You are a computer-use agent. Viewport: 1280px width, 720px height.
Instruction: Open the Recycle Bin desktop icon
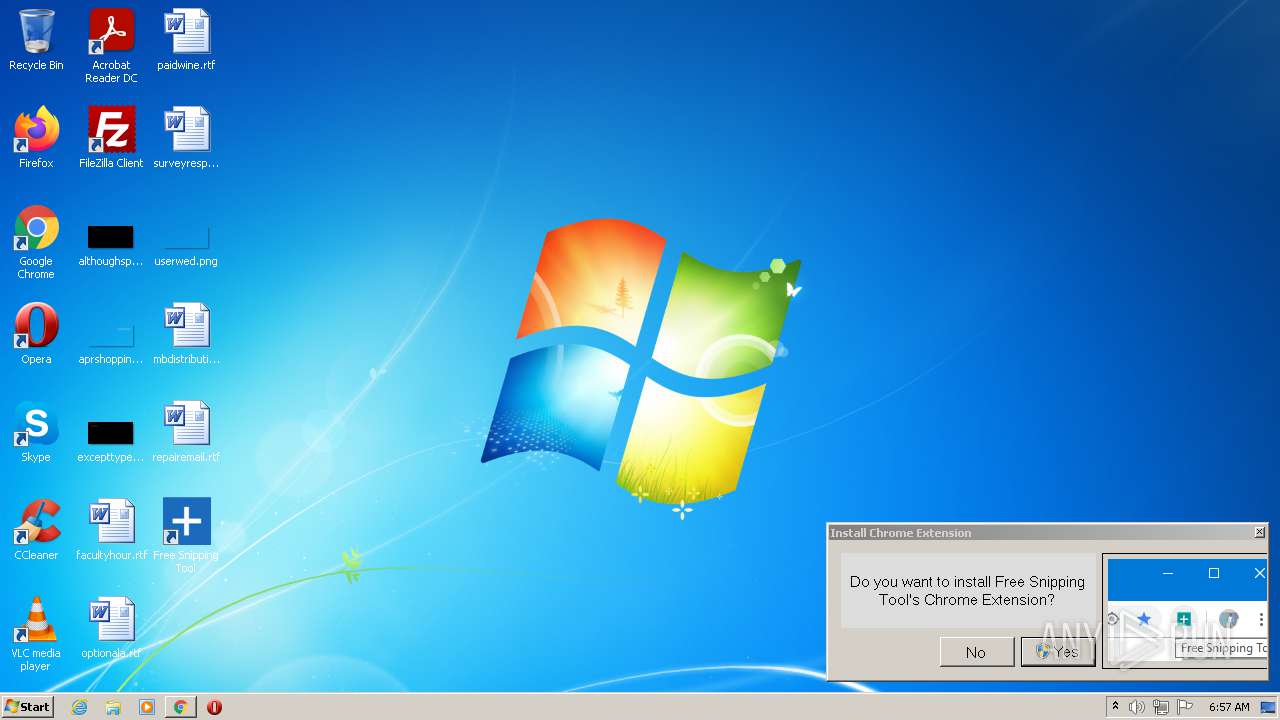36,40
